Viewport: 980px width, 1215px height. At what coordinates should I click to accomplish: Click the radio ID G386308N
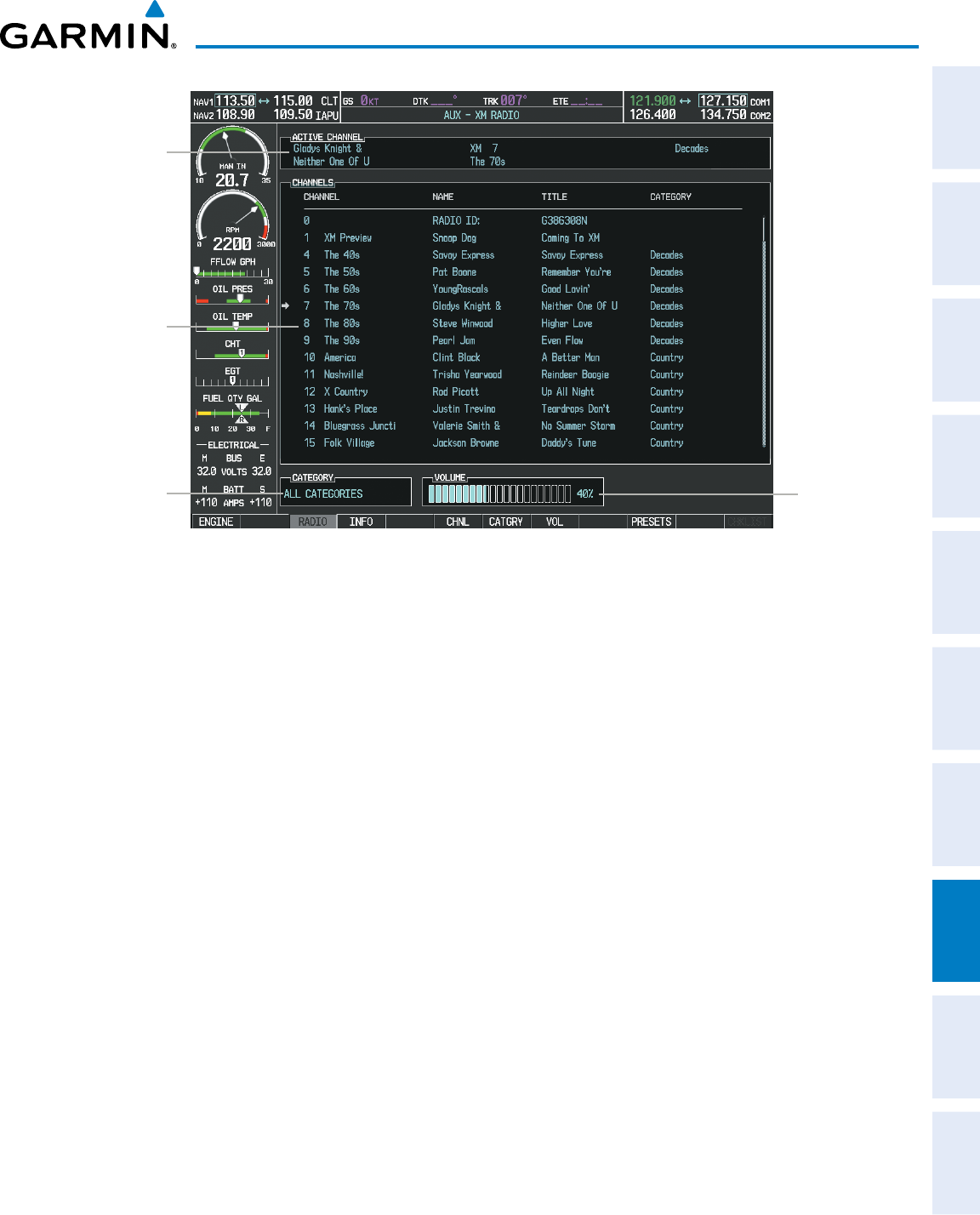(x=564, y=220)
